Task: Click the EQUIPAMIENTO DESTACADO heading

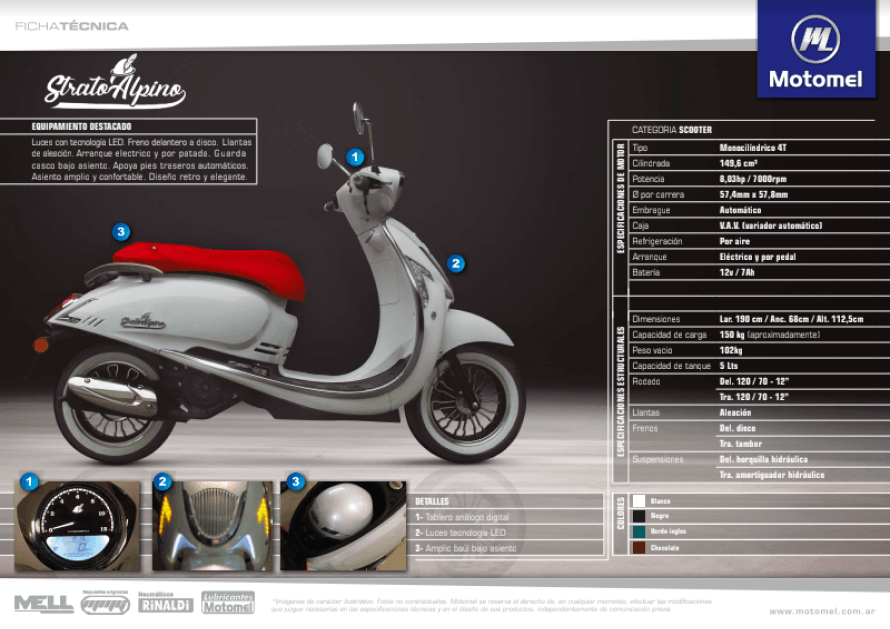Action: [81, 127]
